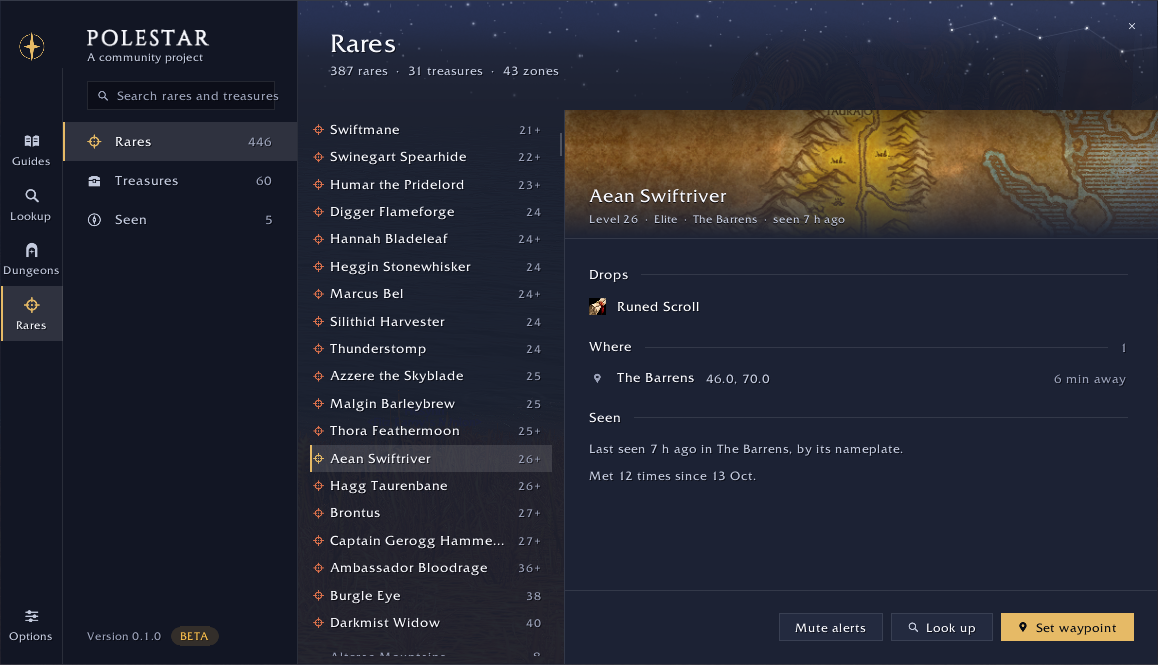This screenshot has height=665, width=1158.
Task: Select the Seen category tab
Action: (x=180, y=219)
